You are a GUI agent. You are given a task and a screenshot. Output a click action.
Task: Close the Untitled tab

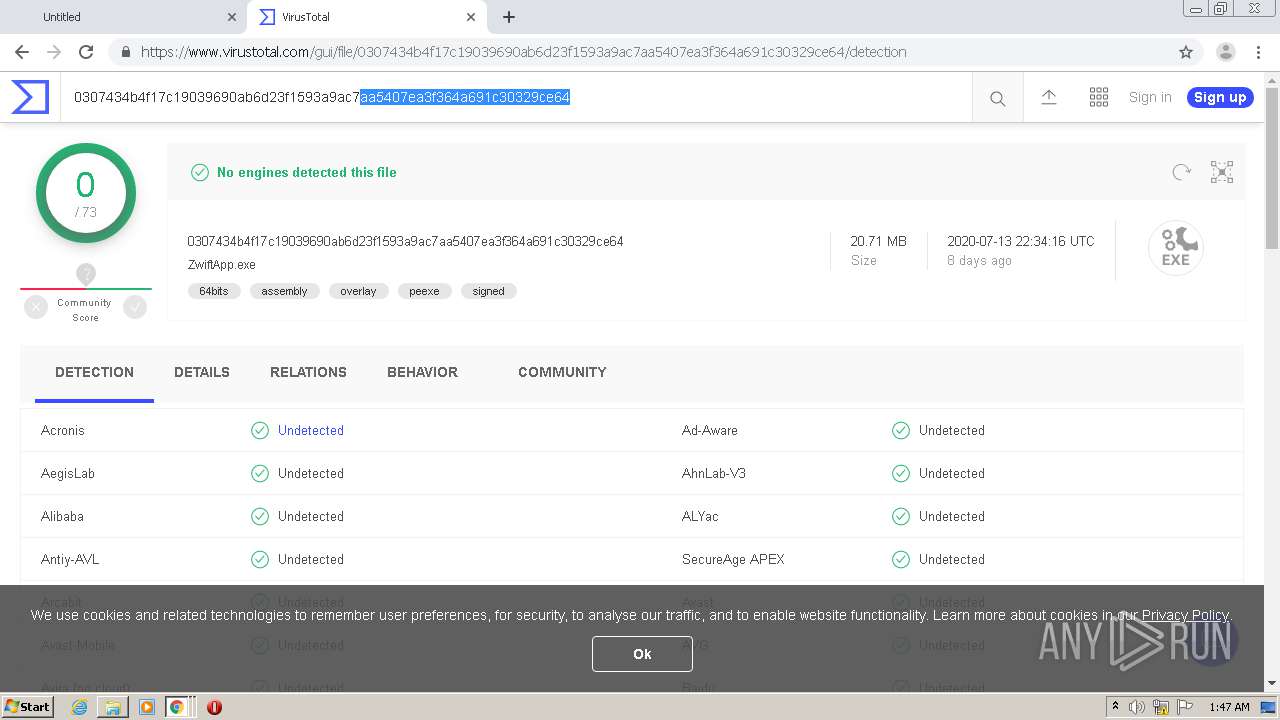tap(232, 17)
